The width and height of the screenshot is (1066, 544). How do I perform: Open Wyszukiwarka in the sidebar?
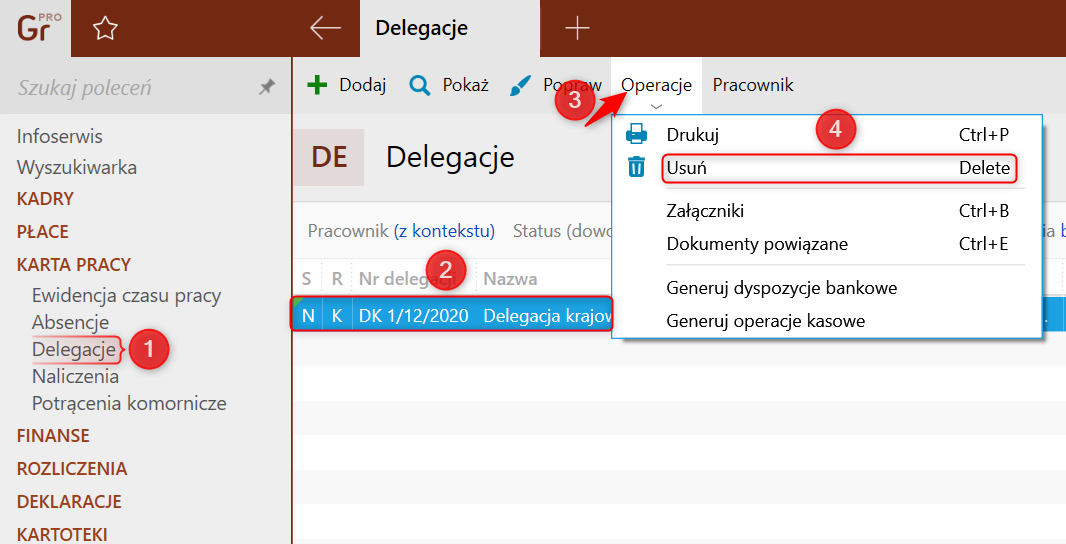click(77, 167)
